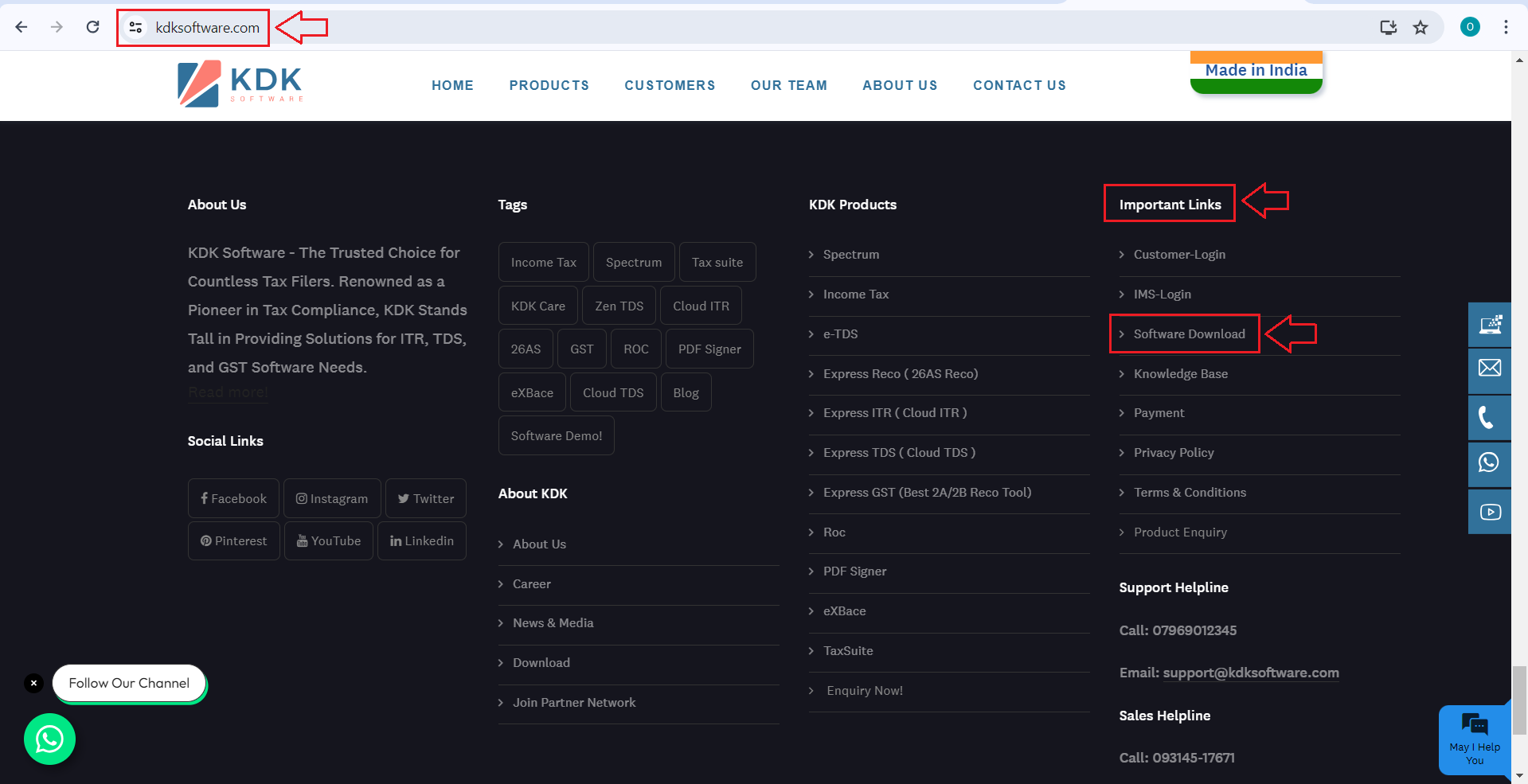1528x784 pixels.
Task: Click the support@kdksoftware.com email link
Action: pyautogui.click(x=1251, y=673)
